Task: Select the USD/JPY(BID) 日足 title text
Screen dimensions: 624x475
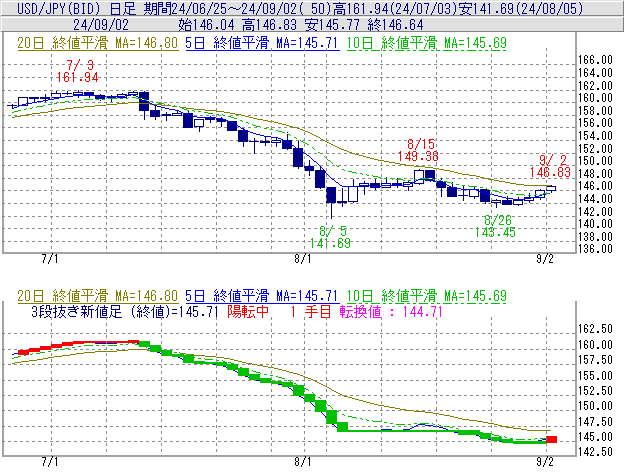Action: click(76, 8)
